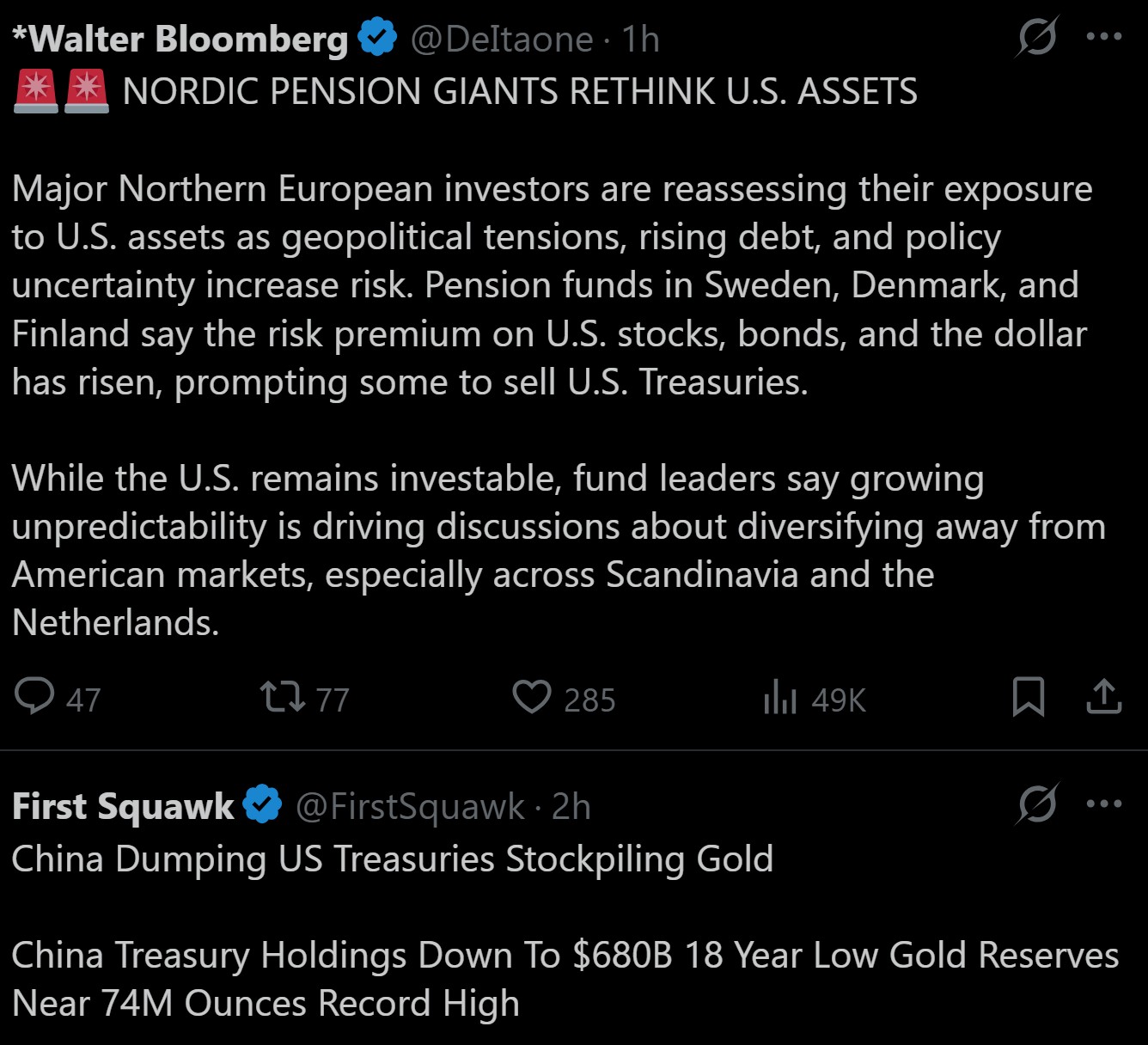Reply to Walter Bloomberg's Nordic pension post
Screen dimensions: 1148x1045
tap(35, 697)
